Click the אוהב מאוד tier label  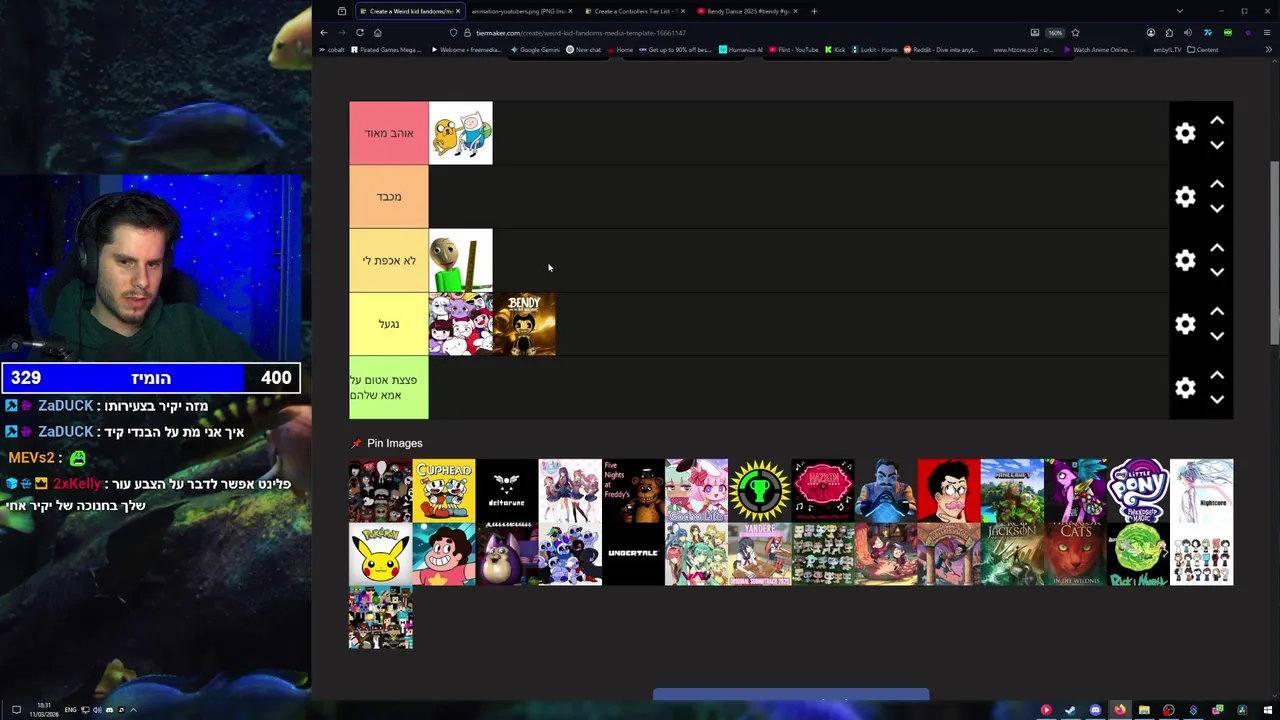coord(389,133)
